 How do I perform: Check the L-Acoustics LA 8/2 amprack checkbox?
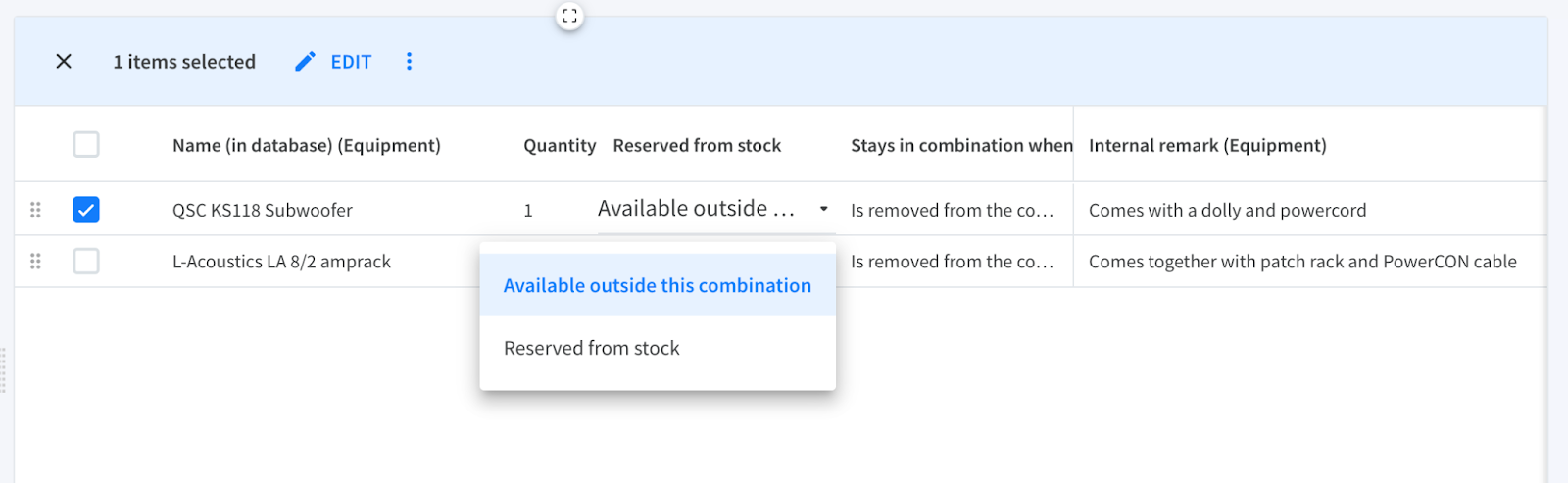point(86,262)
